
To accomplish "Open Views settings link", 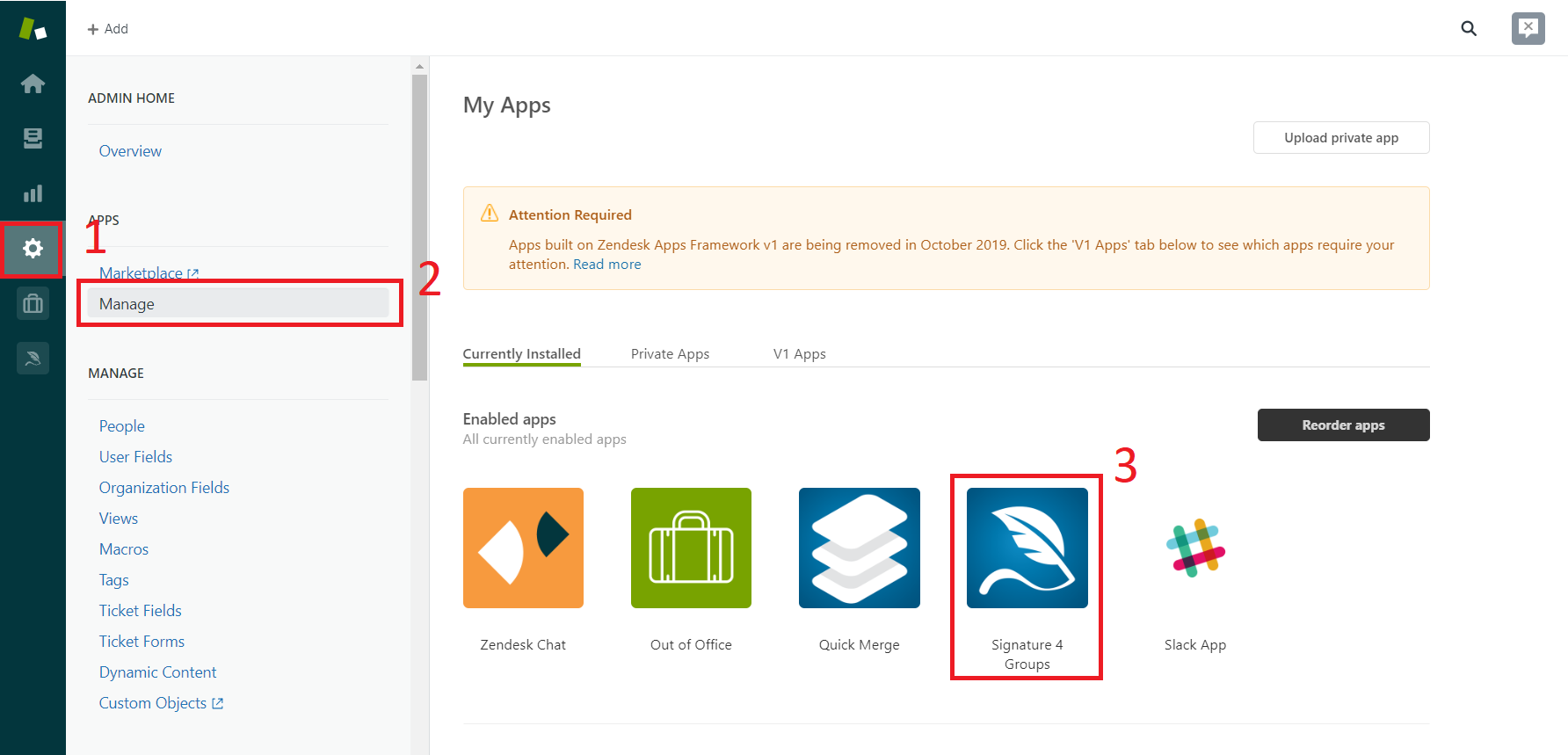I will (x=119, y=519).
